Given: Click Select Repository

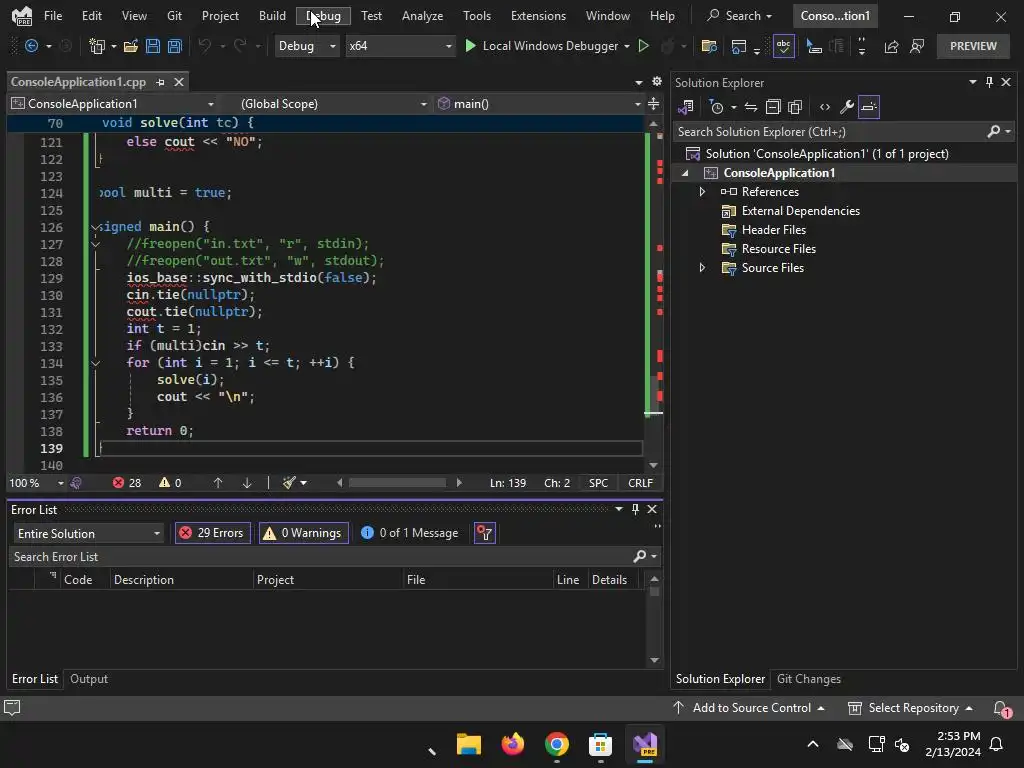Looking at the screenshot, I should pos(910,708).
